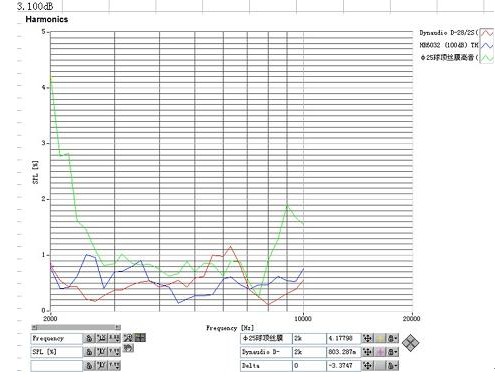Viewport: 495px width, 377px height.
Task: Click the purple Dynaudio cursor color swatch
Action: click(x=380, y=352)
